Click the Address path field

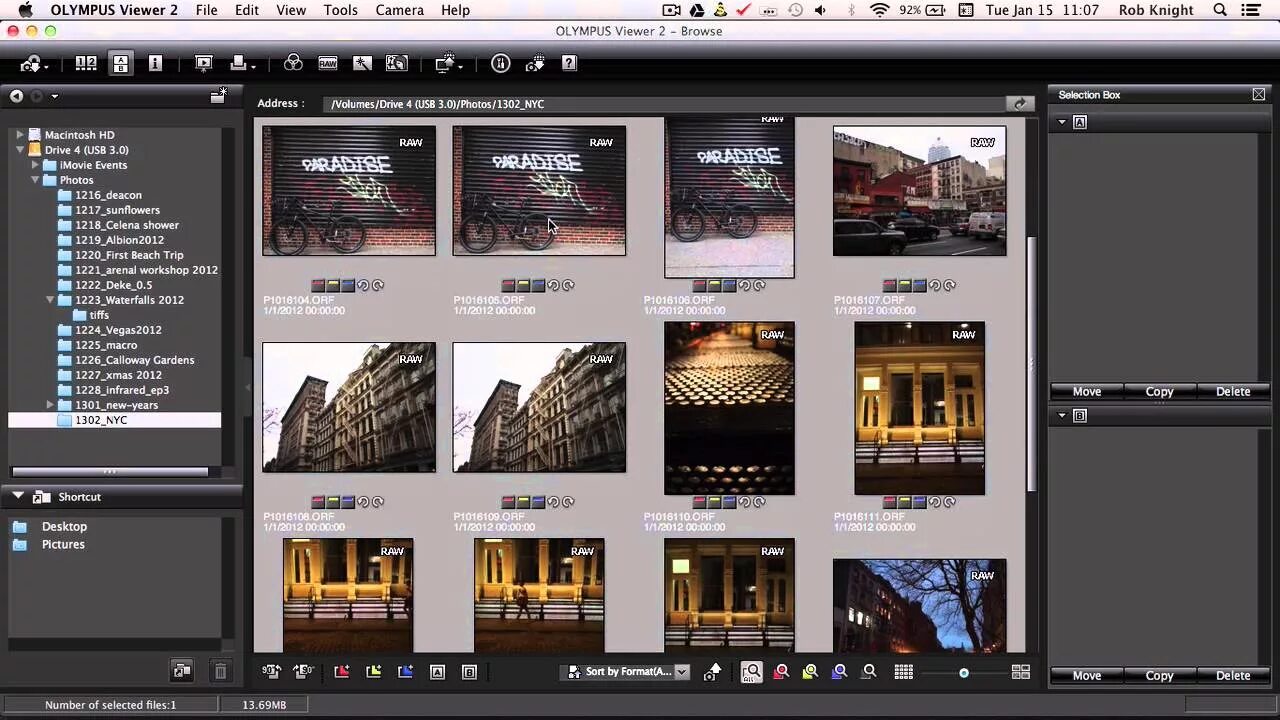666,104
